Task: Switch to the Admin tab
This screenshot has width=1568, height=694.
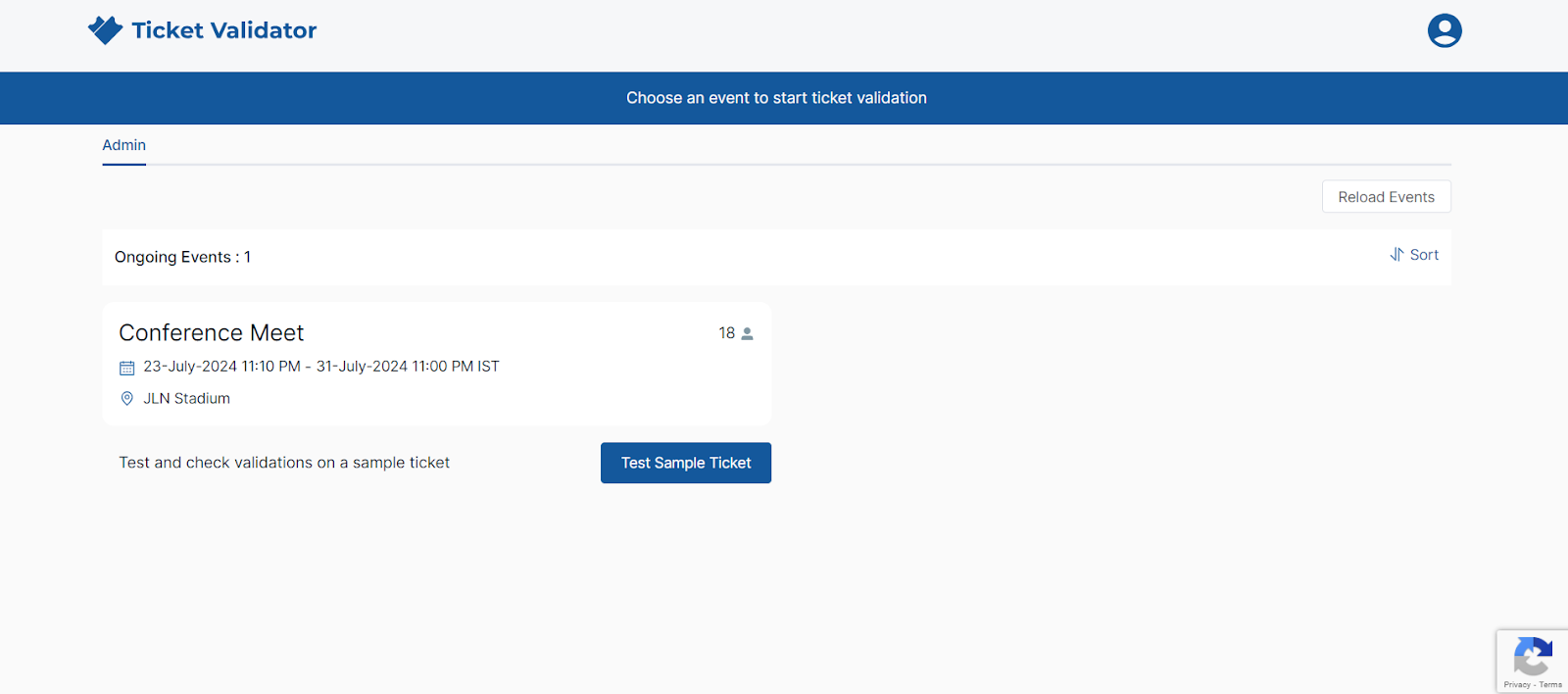Action: pyautogui.click(x=123, y=144)
